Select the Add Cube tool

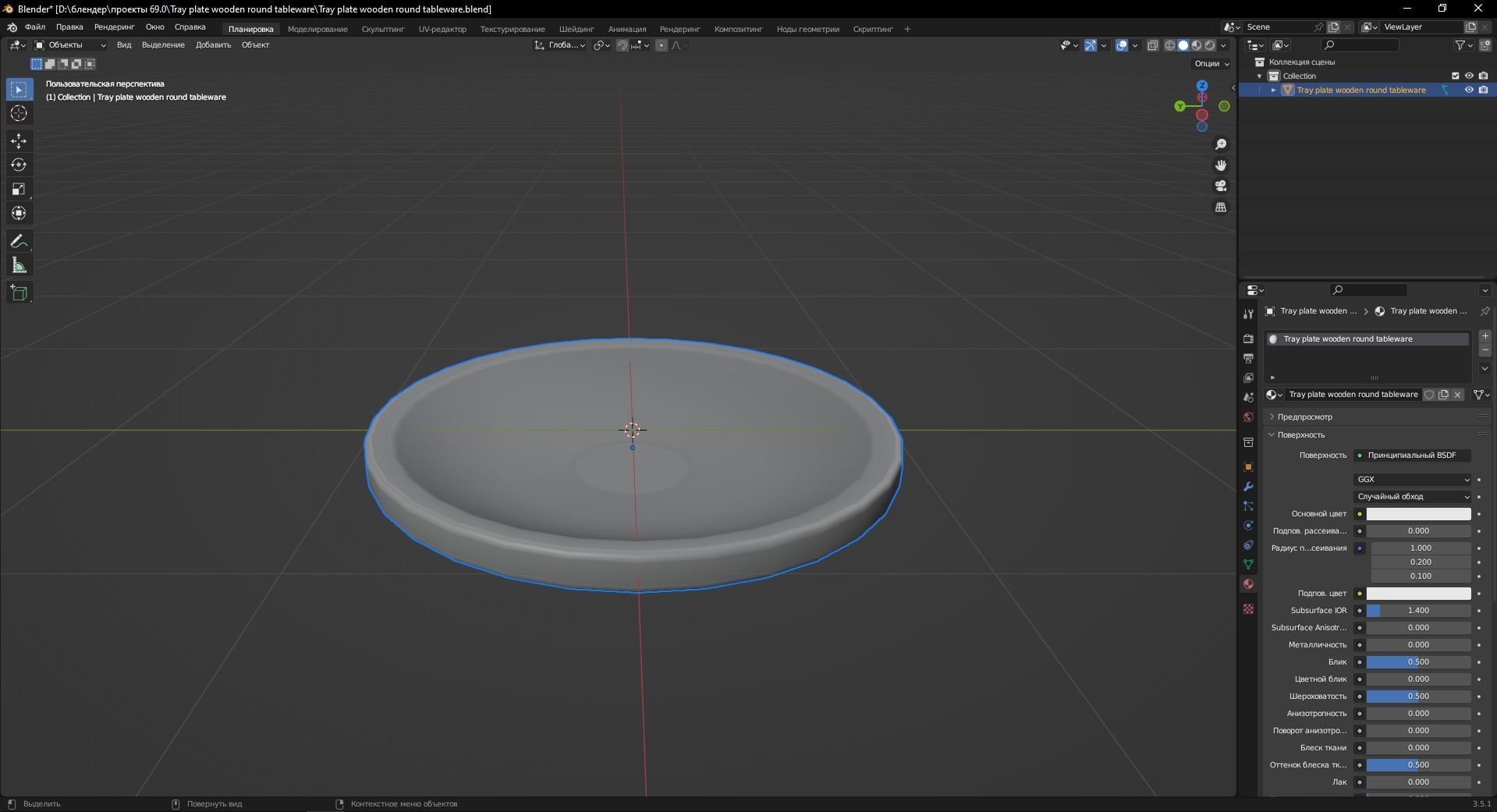pyautogui.click(x=19, y=293)
